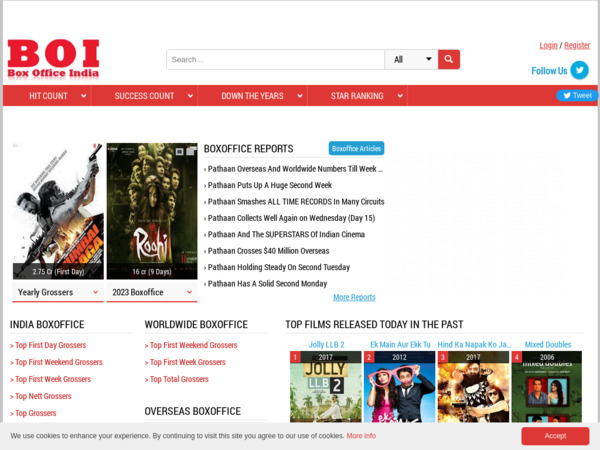Focus the Search text field

276,59
